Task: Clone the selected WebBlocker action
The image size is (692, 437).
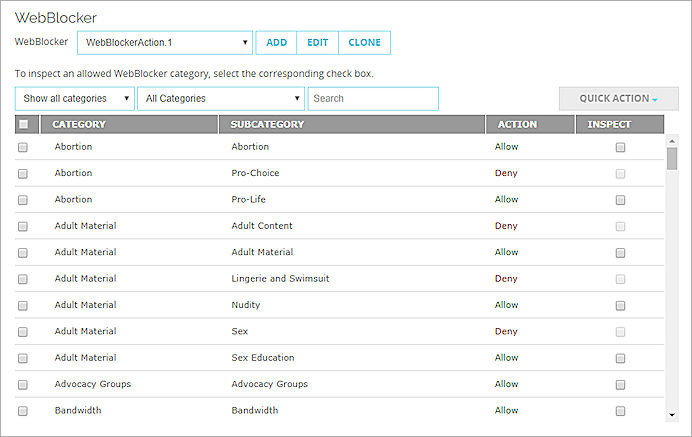Action: 364,43
